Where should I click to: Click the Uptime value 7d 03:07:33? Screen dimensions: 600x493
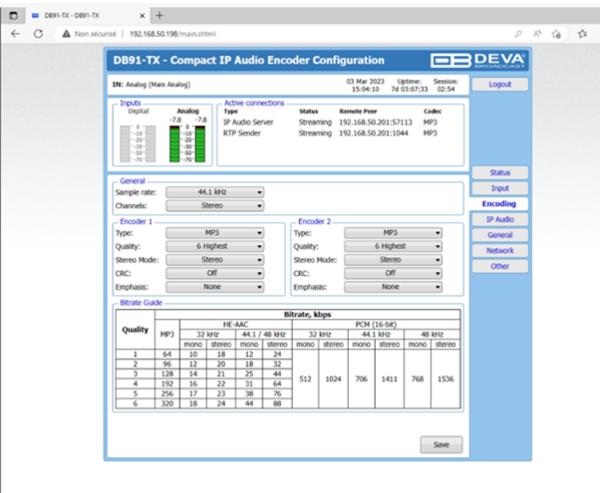[409, 89]
